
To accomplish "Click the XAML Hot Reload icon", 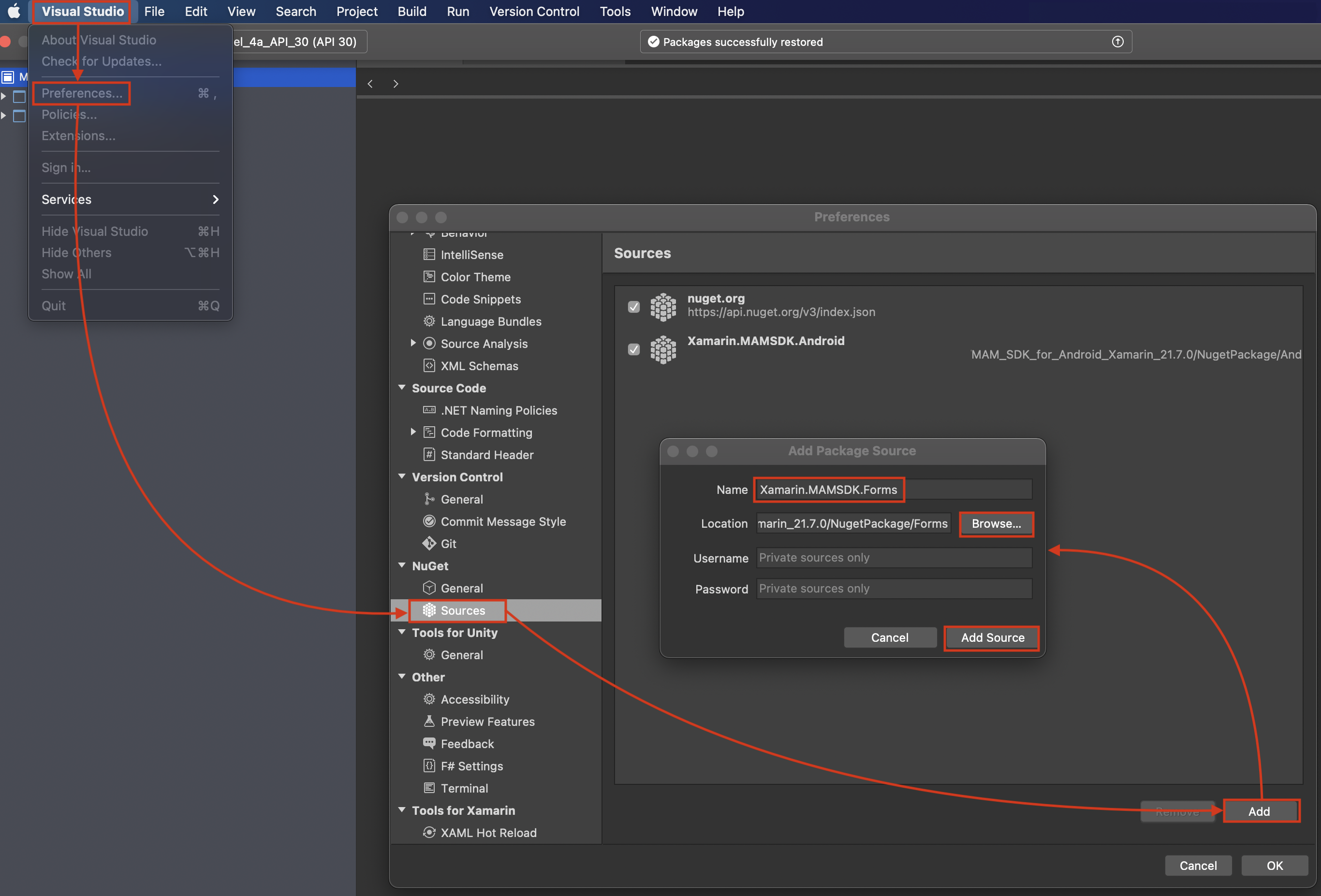I will pyautogui.click(x=429, y=832).
